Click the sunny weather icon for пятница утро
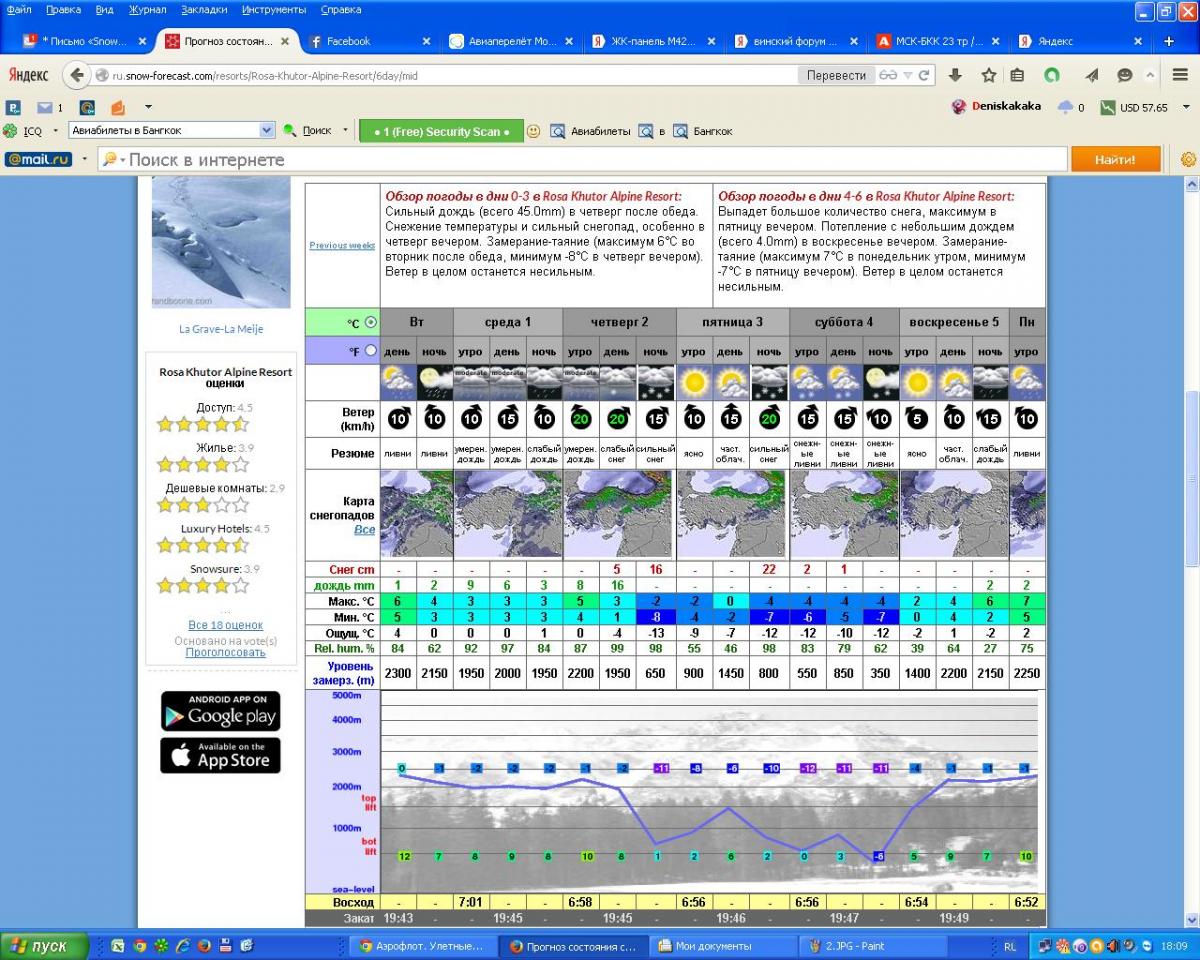Viewport: 1200px width, 960px height. point(694,382)
